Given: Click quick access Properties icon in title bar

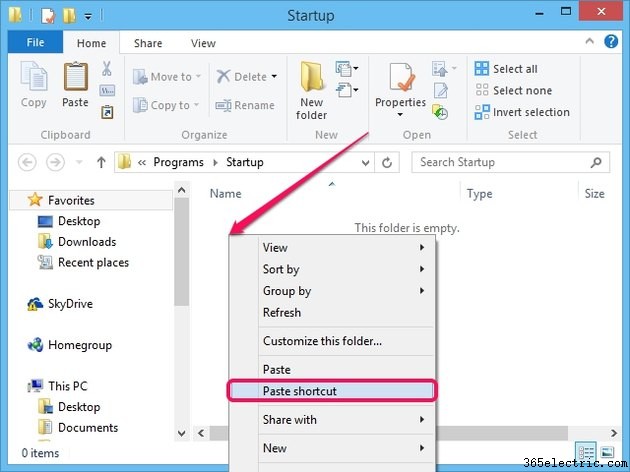Looking at the screenshot, I should pos(48,16).
